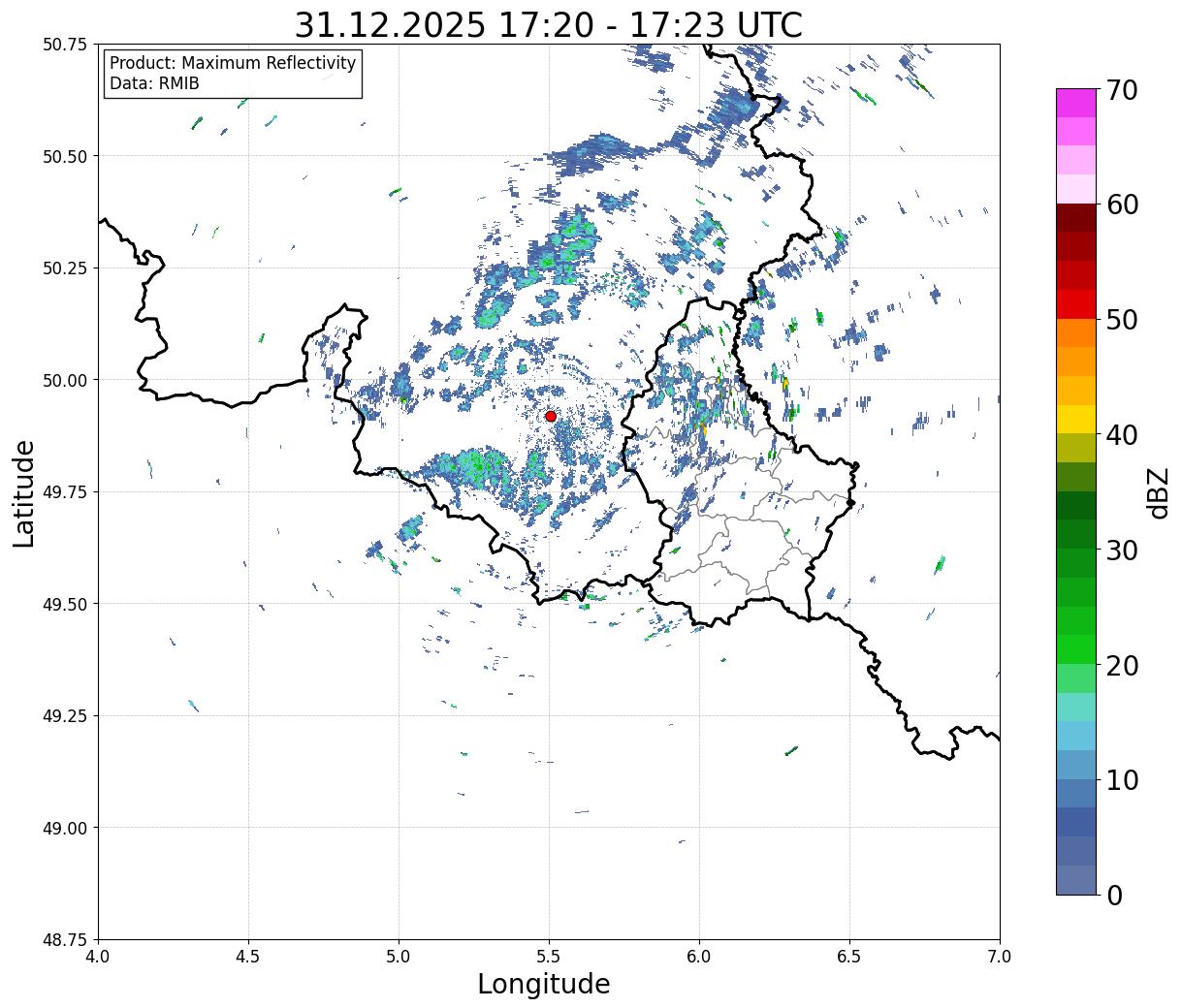The image size is (1182, 1008).
Task: Click the latitude tick label 48.75
Action: tap(65, 940)
